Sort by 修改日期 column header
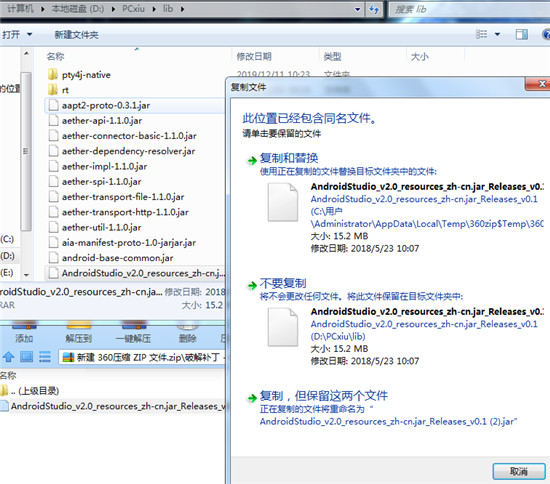The image size is (550, 484). point(254,56)
